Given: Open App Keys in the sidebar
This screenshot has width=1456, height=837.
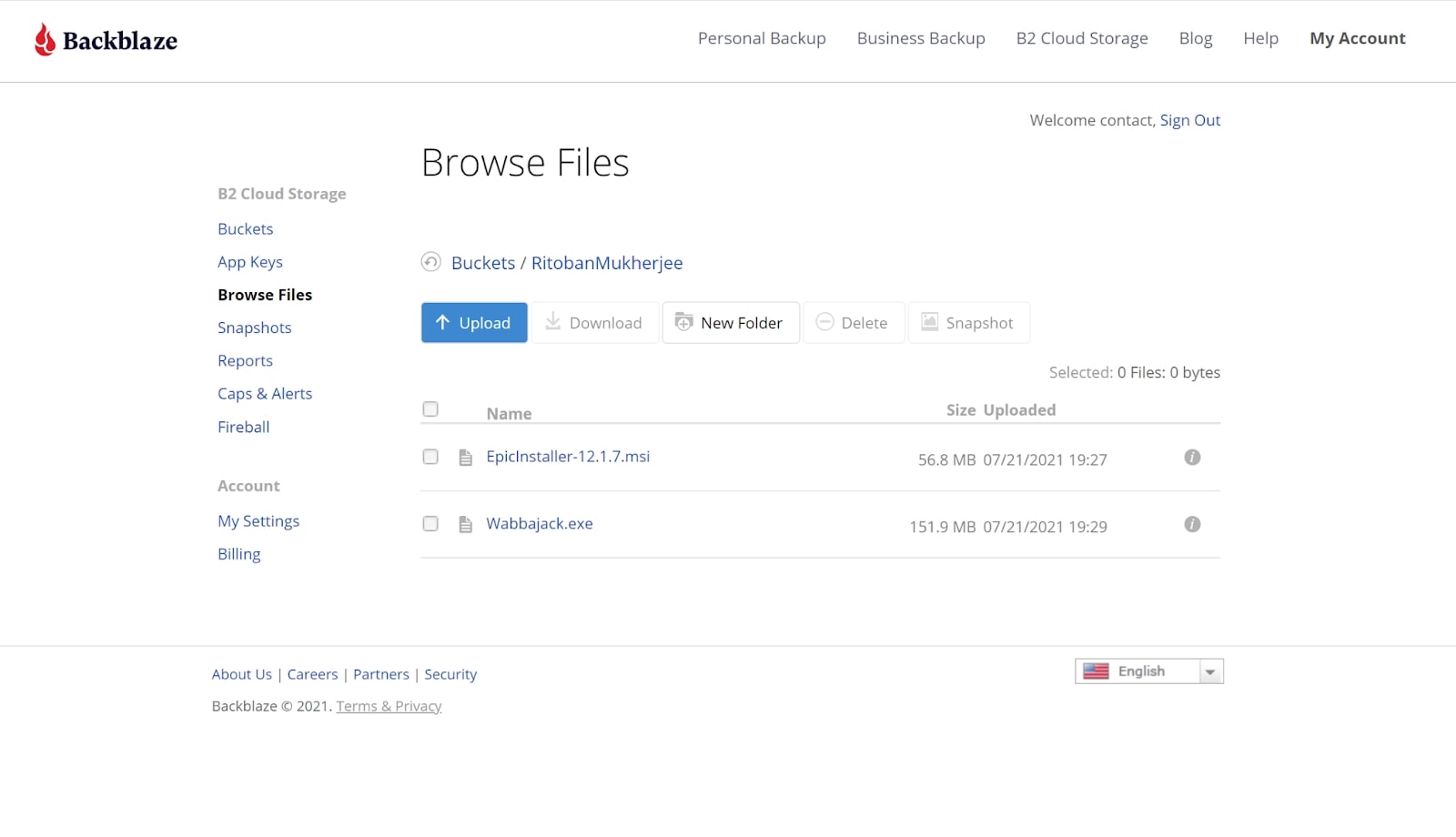Looking at the screenshot, I should [x=250, y=262].
